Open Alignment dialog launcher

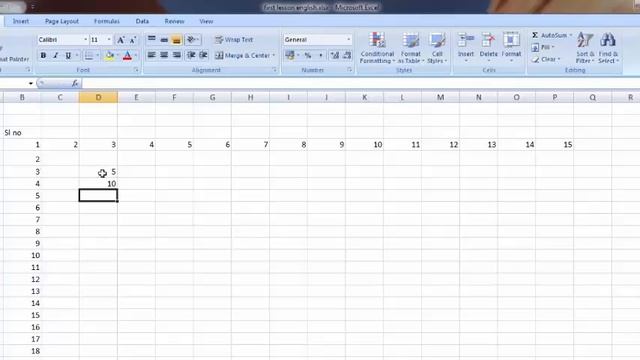[274, 70]
